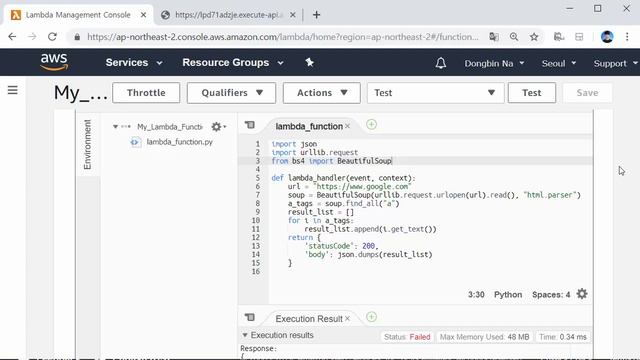Click the google.com URL string in code

point(362,187)
